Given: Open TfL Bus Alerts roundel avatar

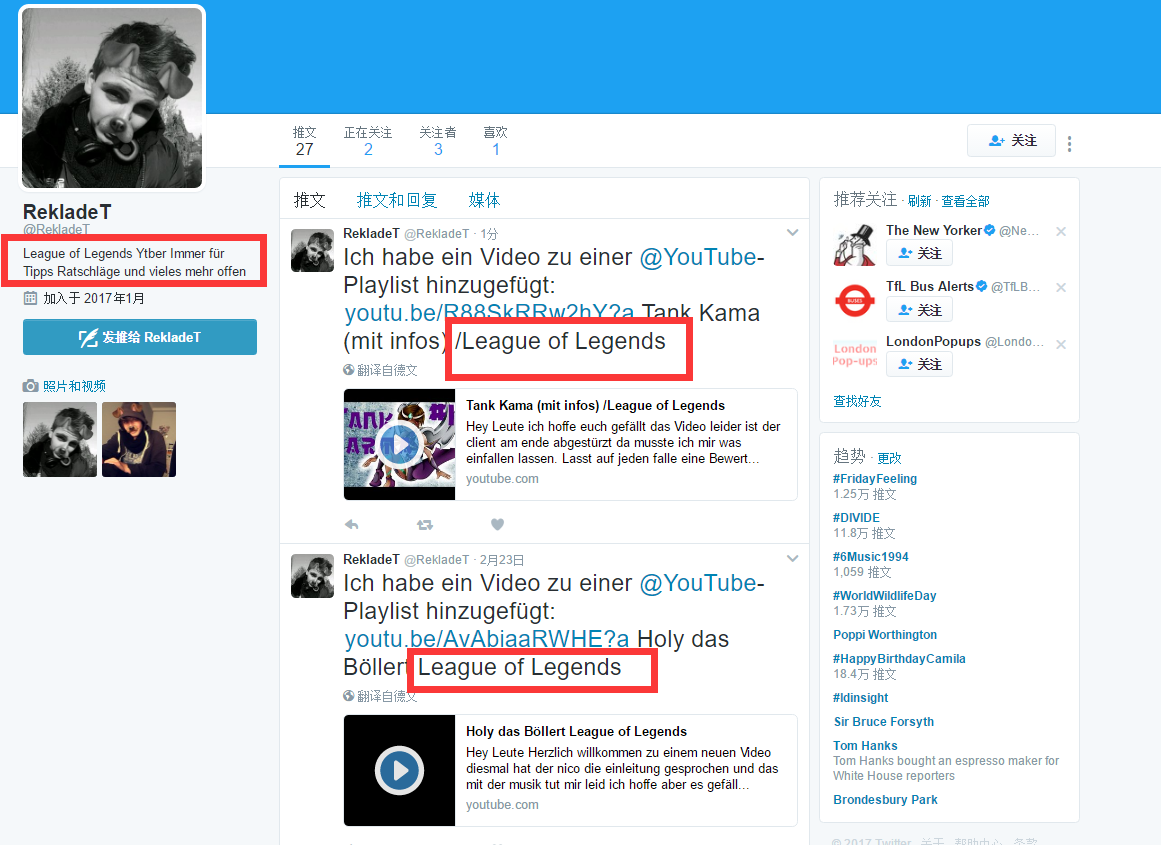Looking at the screenshot, I should [x=854, y=301].
